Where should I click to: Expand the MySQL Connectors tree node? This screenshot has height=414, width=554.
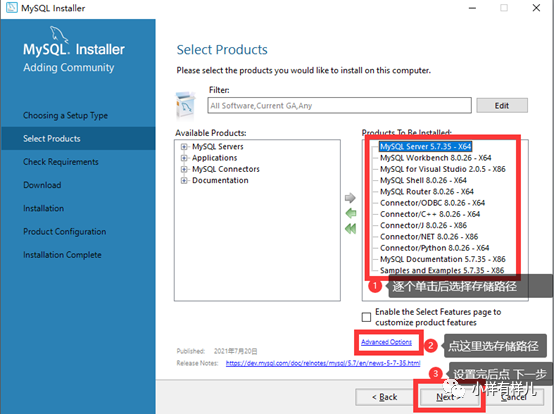(x=184, y=169)
